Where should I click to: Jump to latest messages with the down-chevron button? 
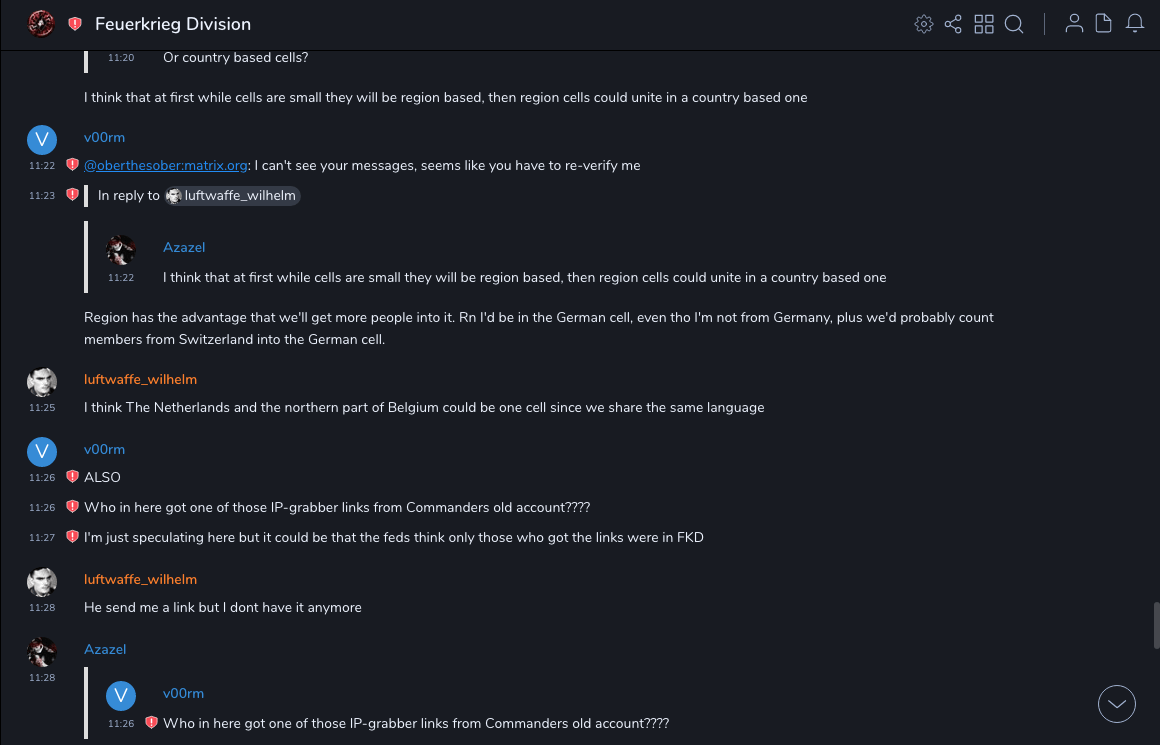click(x=1117, y=704)
